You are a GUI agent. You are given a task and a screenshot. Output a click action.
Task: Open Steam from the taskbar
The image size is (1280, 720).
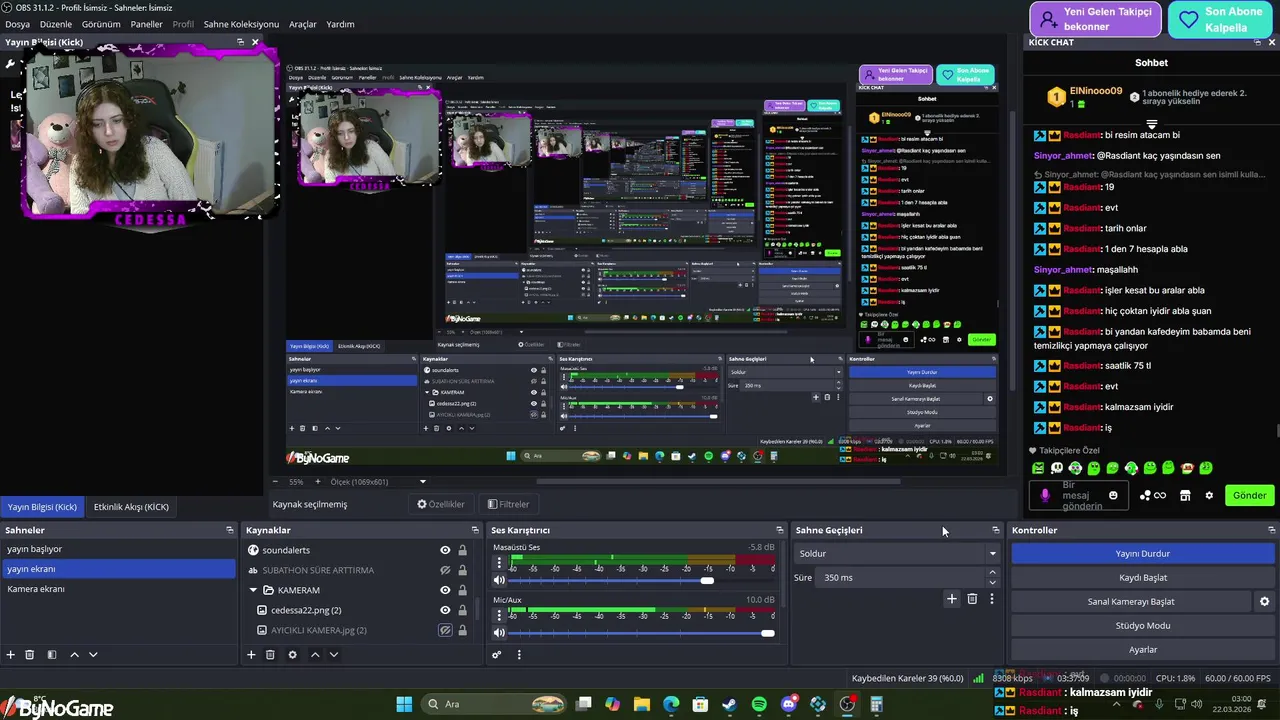pyautogui.click(x=730, y=705)
